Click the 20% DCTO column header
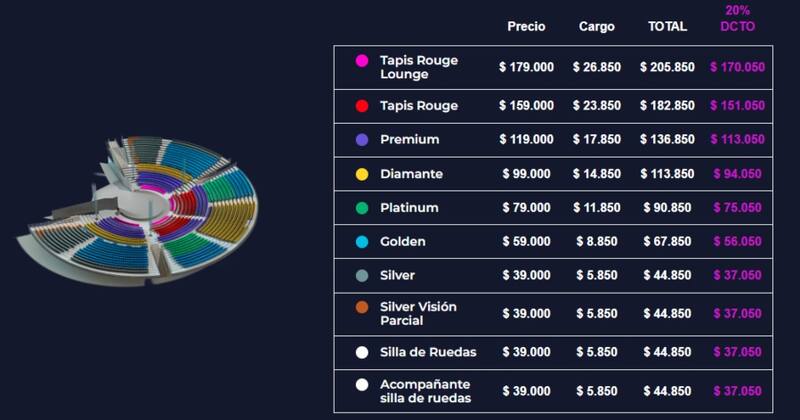800x420 pixels. point(737,18)
